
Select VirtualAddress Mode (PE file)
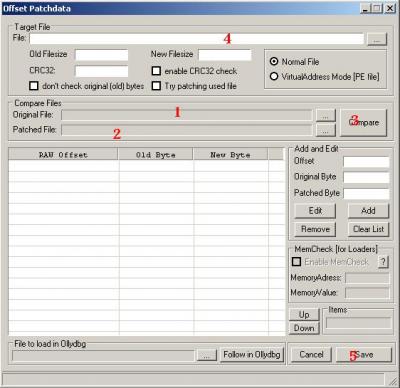pos(274,77)
